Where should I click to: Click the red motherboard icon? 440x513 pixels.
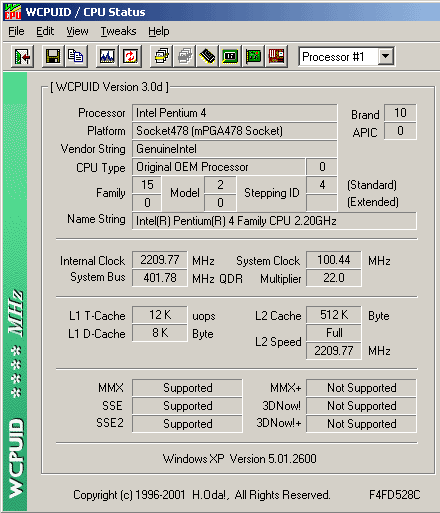[276, 56]
